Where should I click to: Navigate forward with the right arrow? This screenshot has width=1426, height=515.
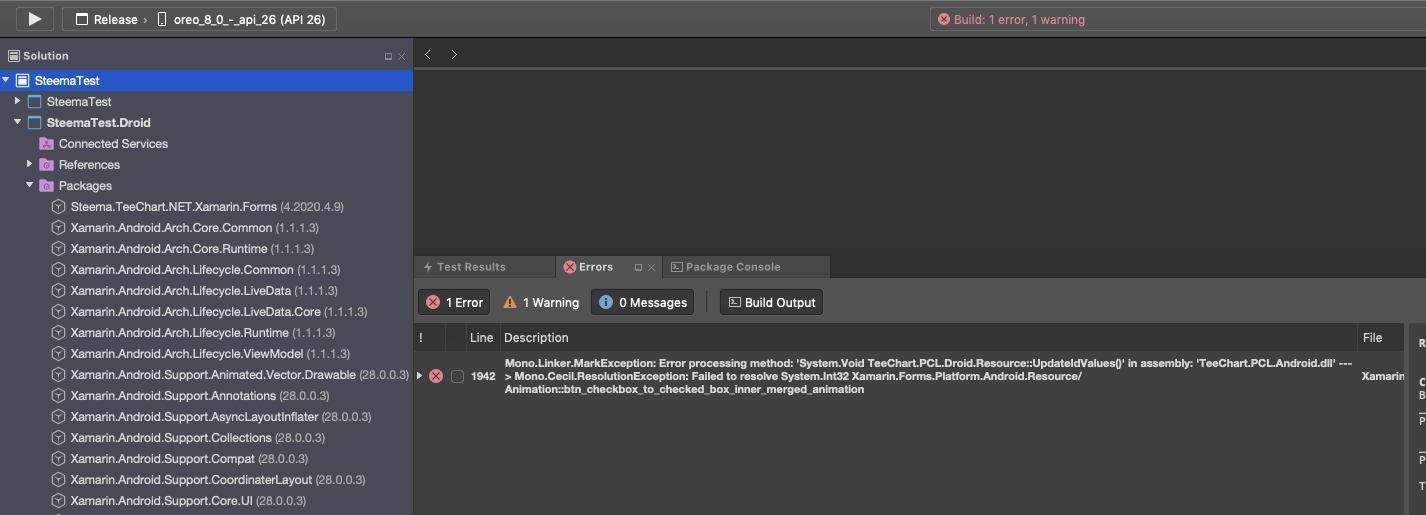coord(454,55)
